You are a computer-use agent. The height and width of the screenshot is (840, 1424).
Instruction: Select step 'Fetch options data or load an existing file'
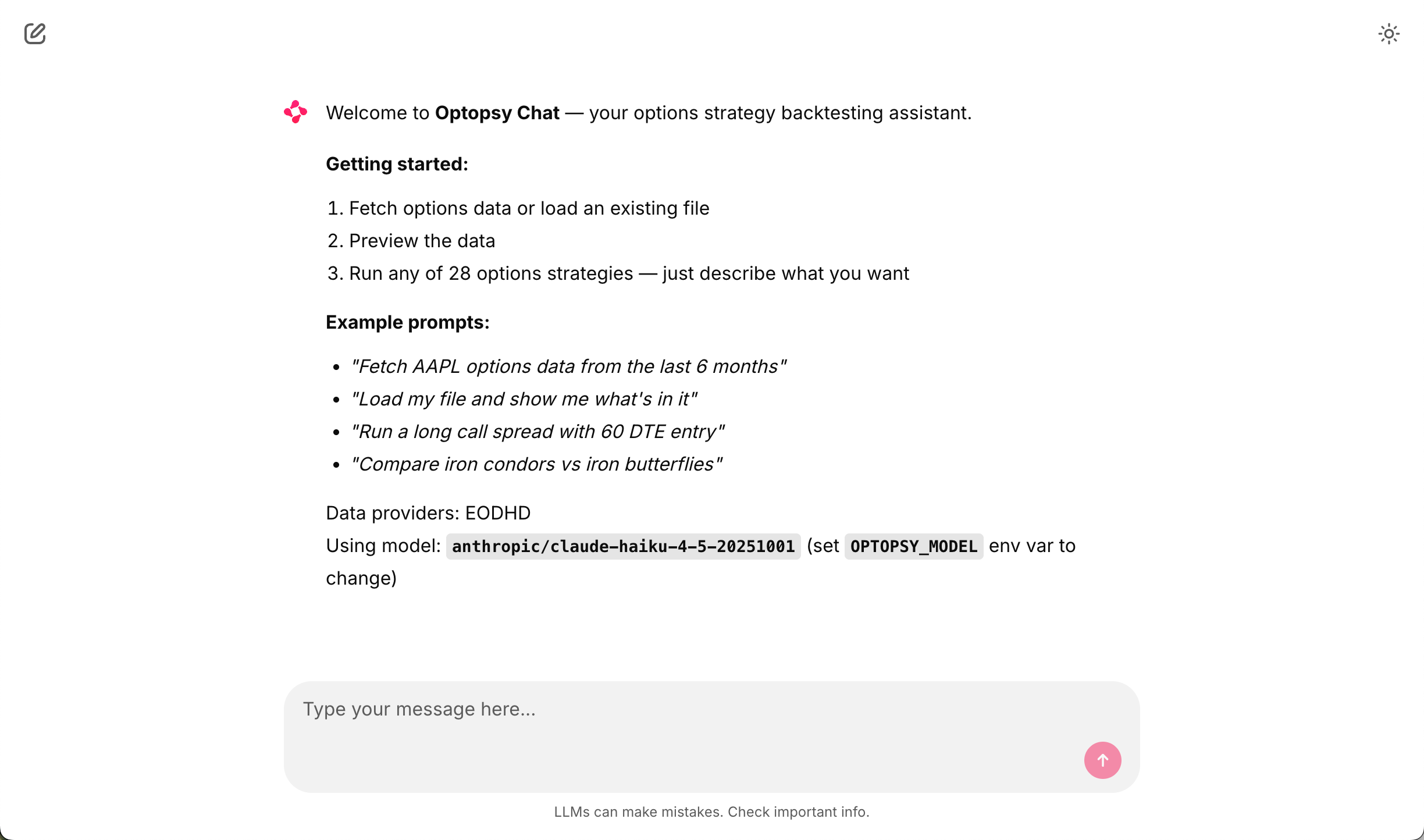pos(529,208)
